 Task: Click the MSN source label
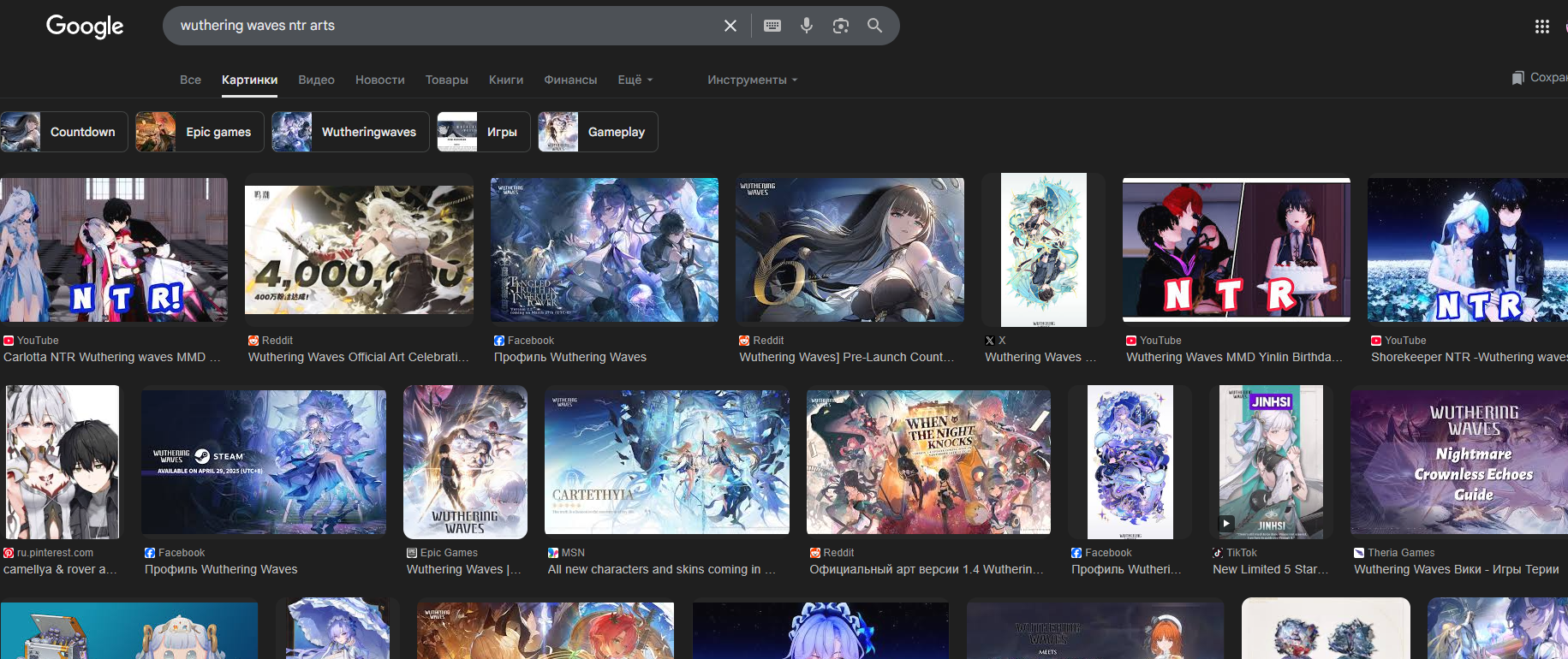(573, 553)
